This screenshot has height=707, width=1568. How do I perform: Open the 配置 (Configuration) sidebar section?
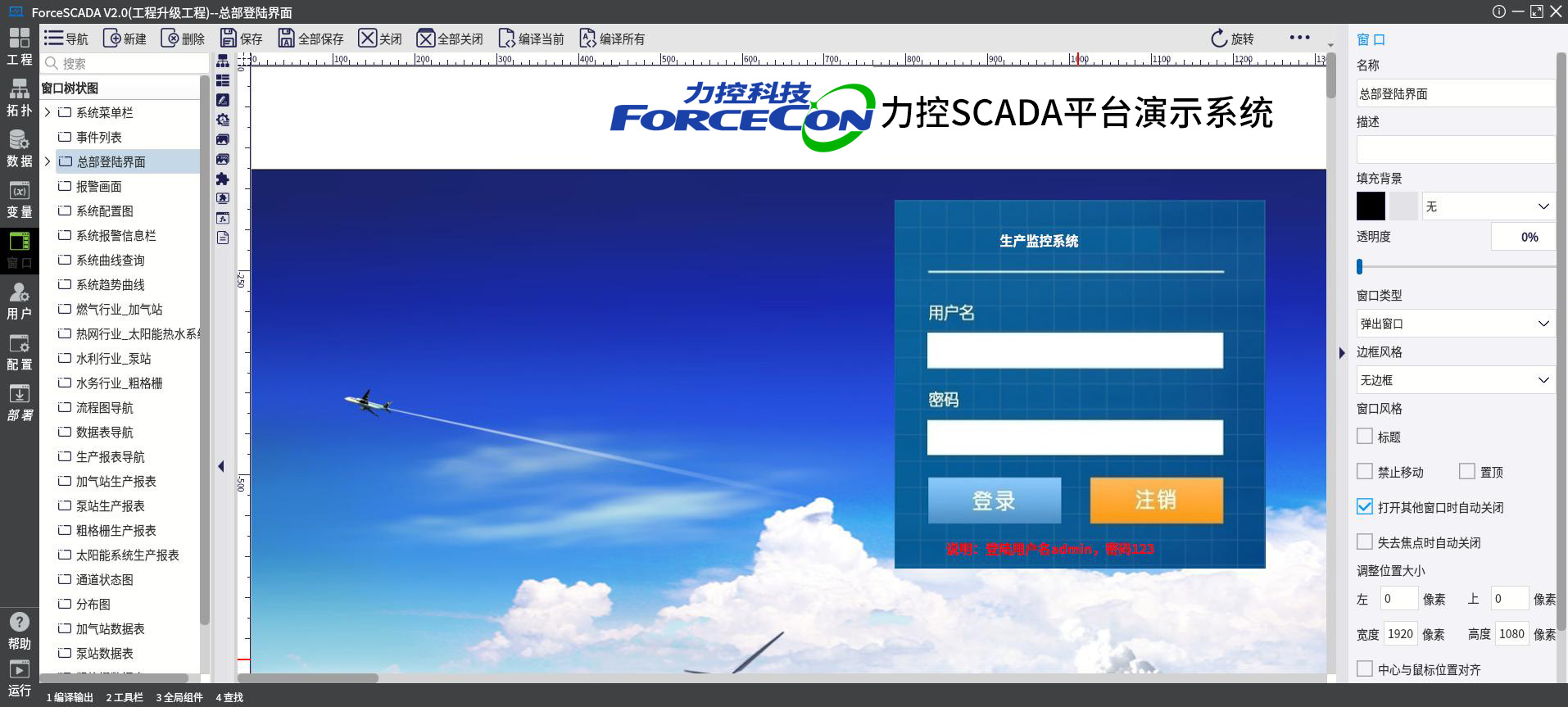click(x=20, y=351)
